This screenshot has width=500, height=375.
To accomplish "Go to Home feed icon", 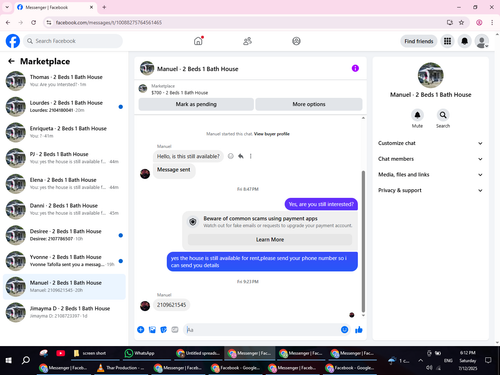I will tap(198, 41).
